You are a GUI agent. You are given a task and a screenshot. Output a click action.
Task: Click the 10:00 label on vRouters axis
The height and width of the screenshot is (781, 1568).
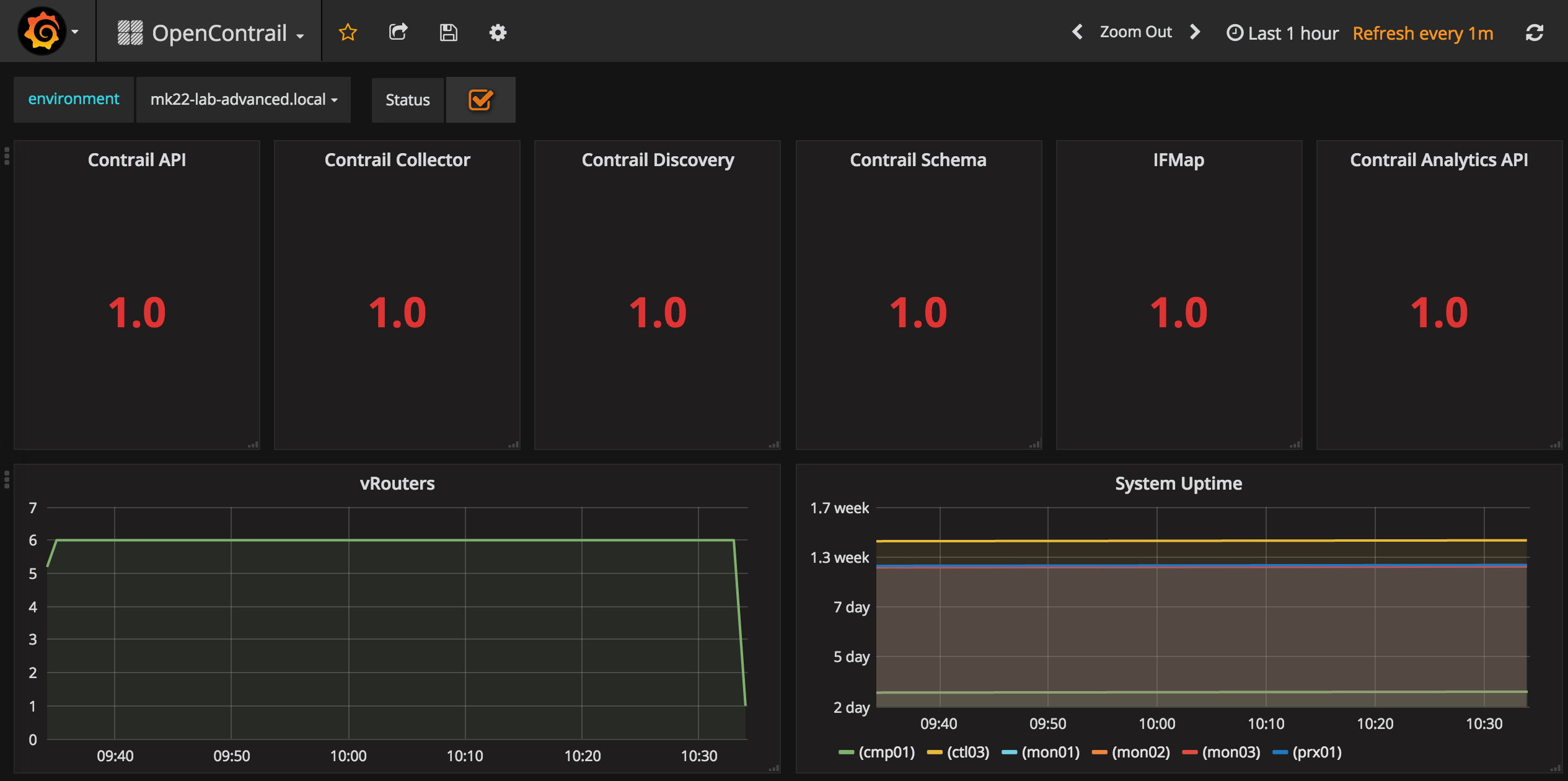pyautogui.click(x=348, y=756)
